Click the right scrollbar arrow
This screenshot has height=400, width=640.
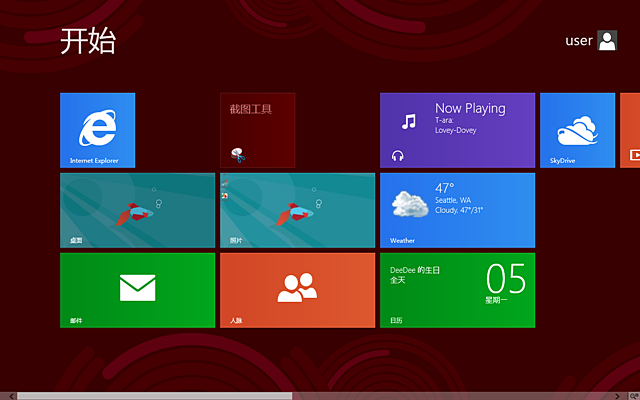pyautogui.click(x=617, y=396)
